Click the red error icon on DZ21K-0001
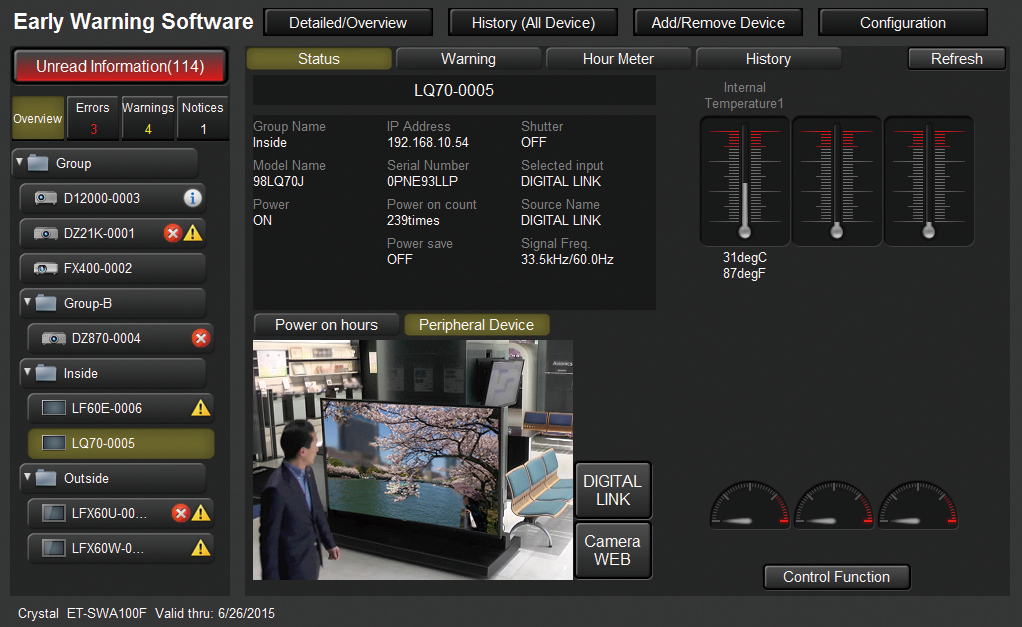 coord(173,233)
